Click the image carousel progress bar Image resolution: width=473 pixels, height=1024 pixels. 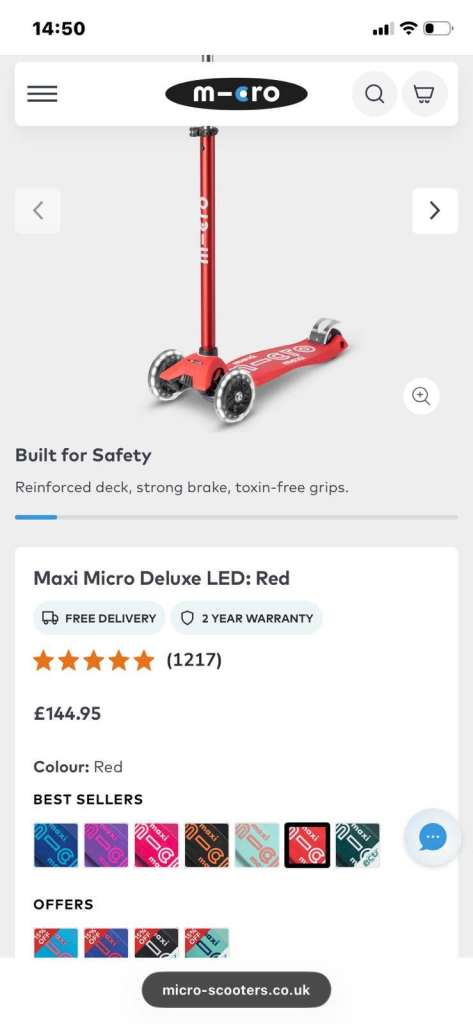pos(236,517)
